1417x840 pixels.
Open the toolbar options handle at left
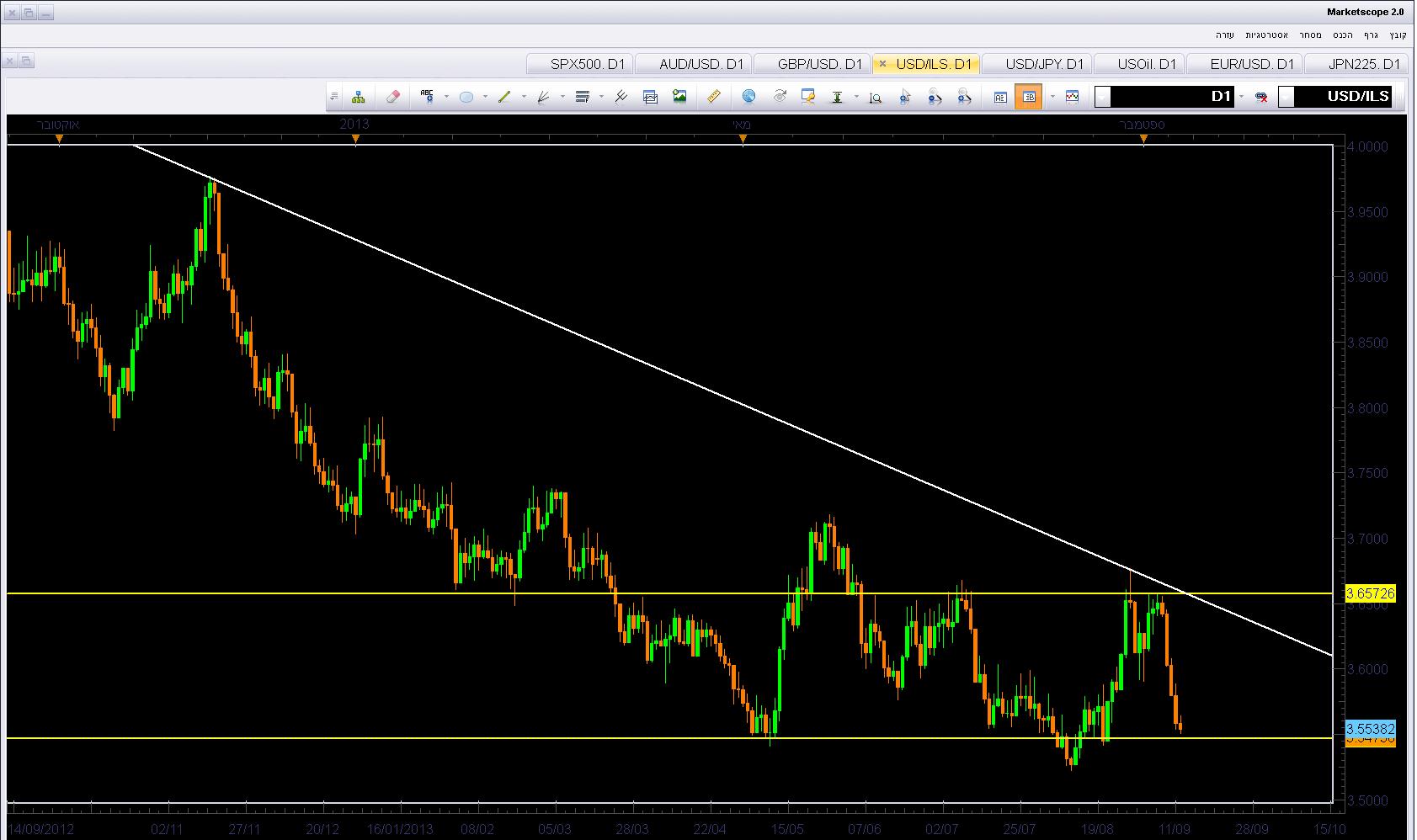tap(334, 97)
